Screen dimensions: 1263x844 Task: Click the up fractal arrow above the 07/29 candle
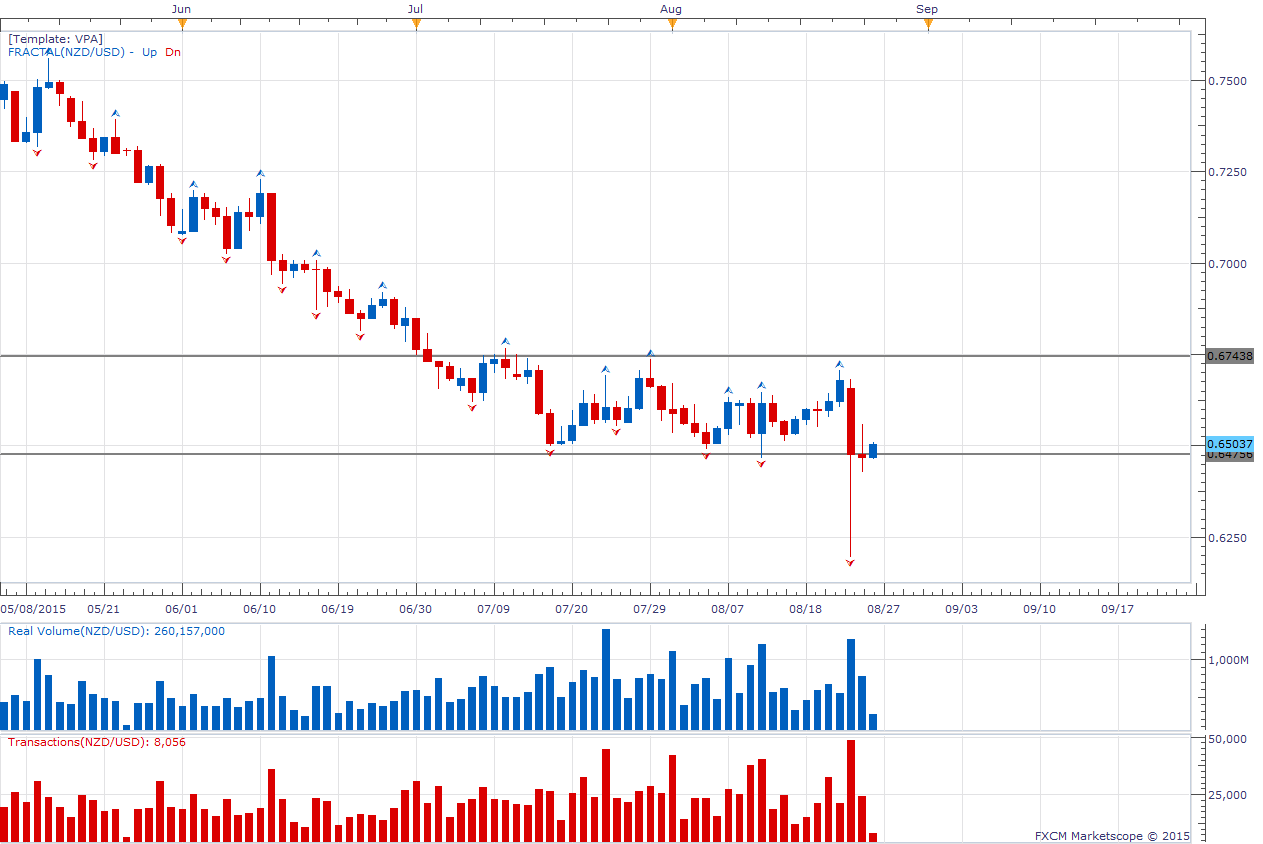pos(650,353)
